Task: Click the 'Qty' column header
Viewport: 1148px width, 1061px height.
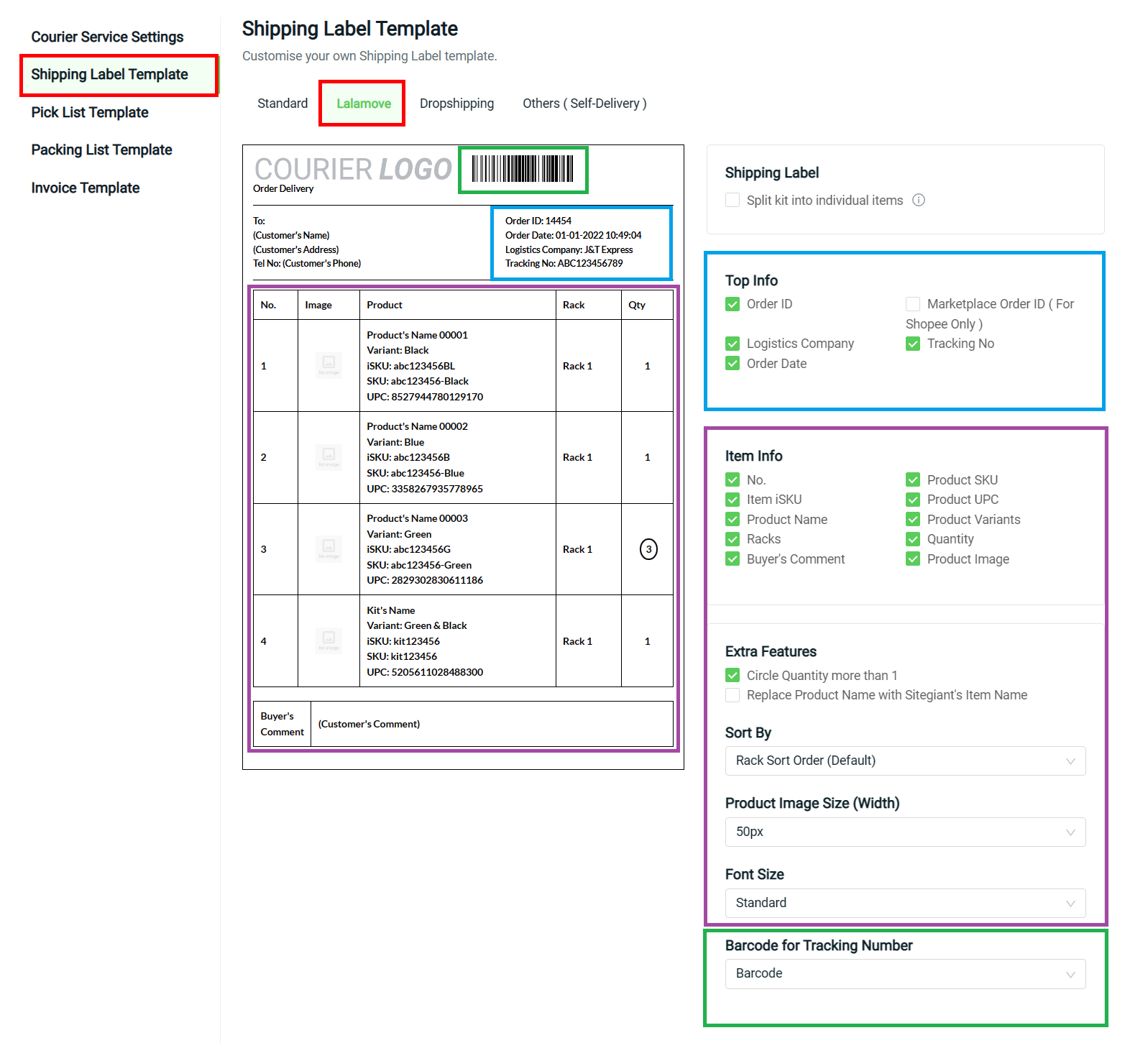Action: pos(637,305)
